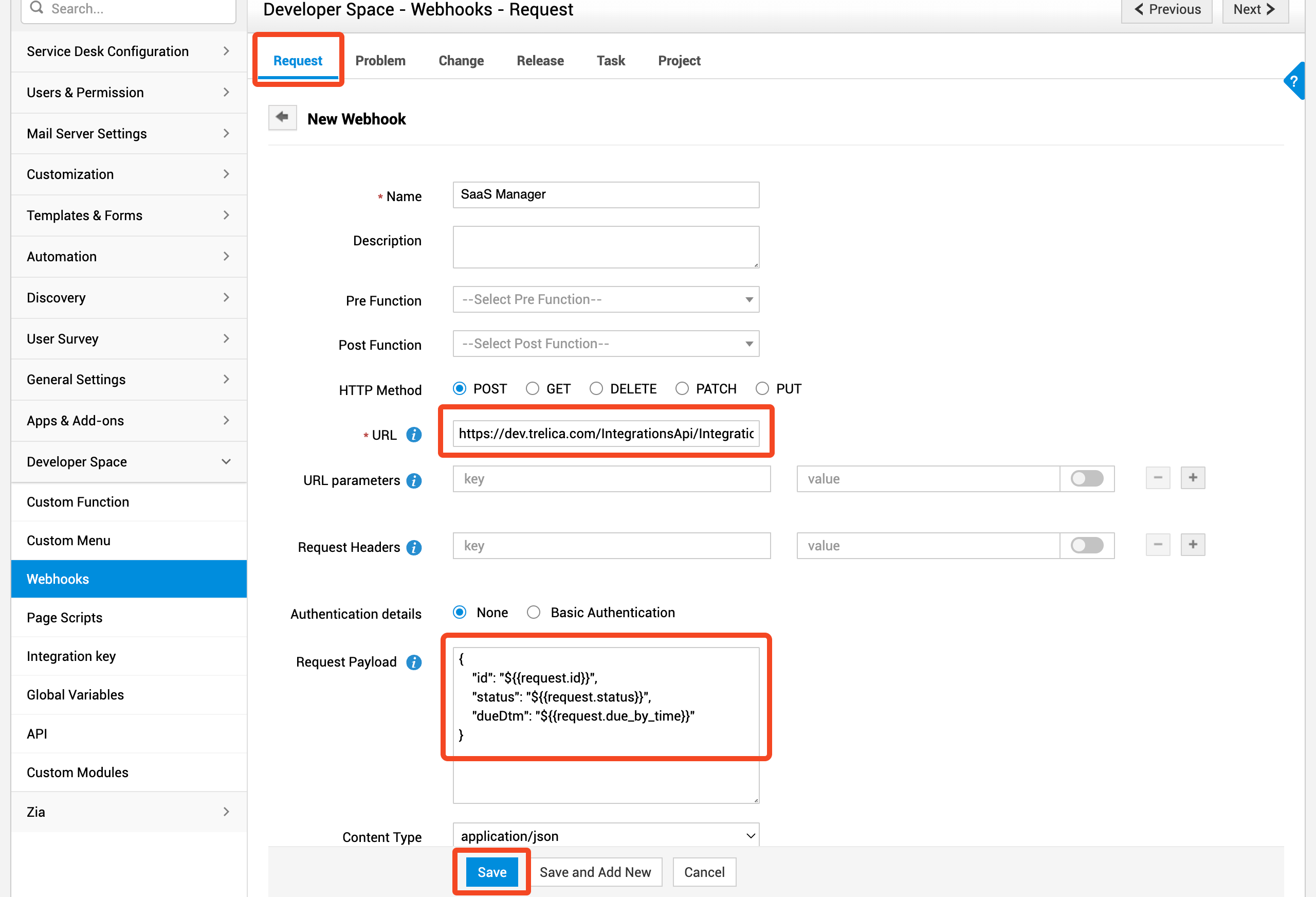
Task: Remove URL parameters row with minus button
Action: point(1158,478)
